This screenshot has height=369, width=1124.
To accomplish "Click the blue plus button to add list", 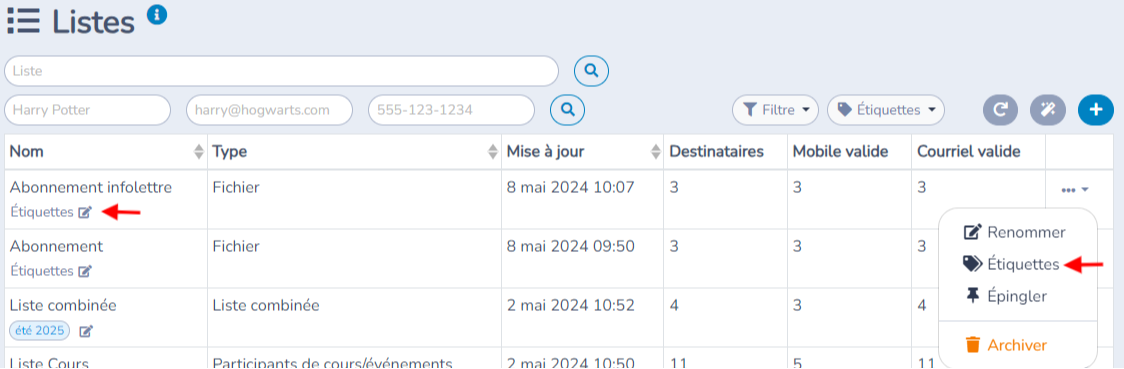I will [1096, 110].
